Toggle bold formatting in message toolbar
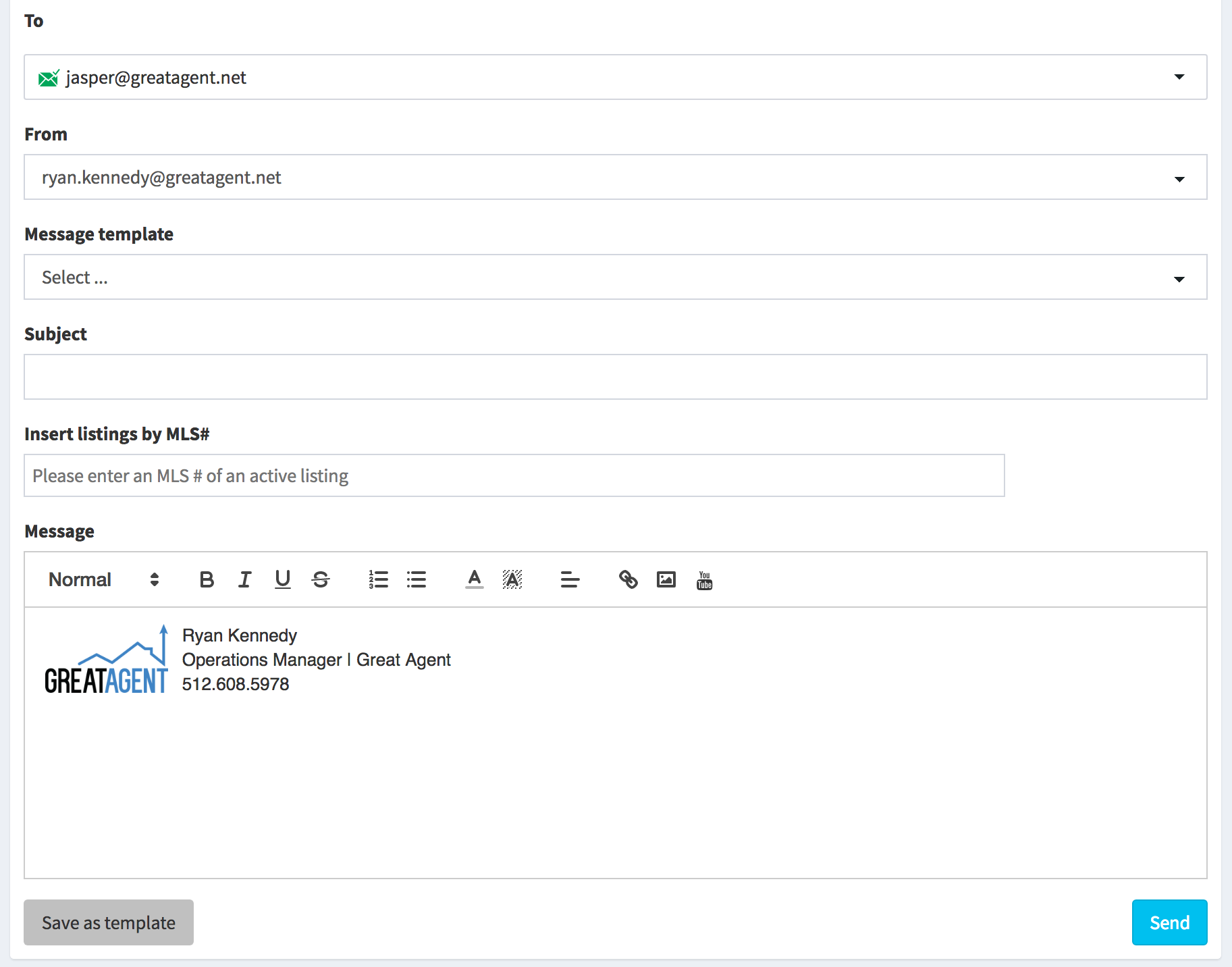 (207, 579)
